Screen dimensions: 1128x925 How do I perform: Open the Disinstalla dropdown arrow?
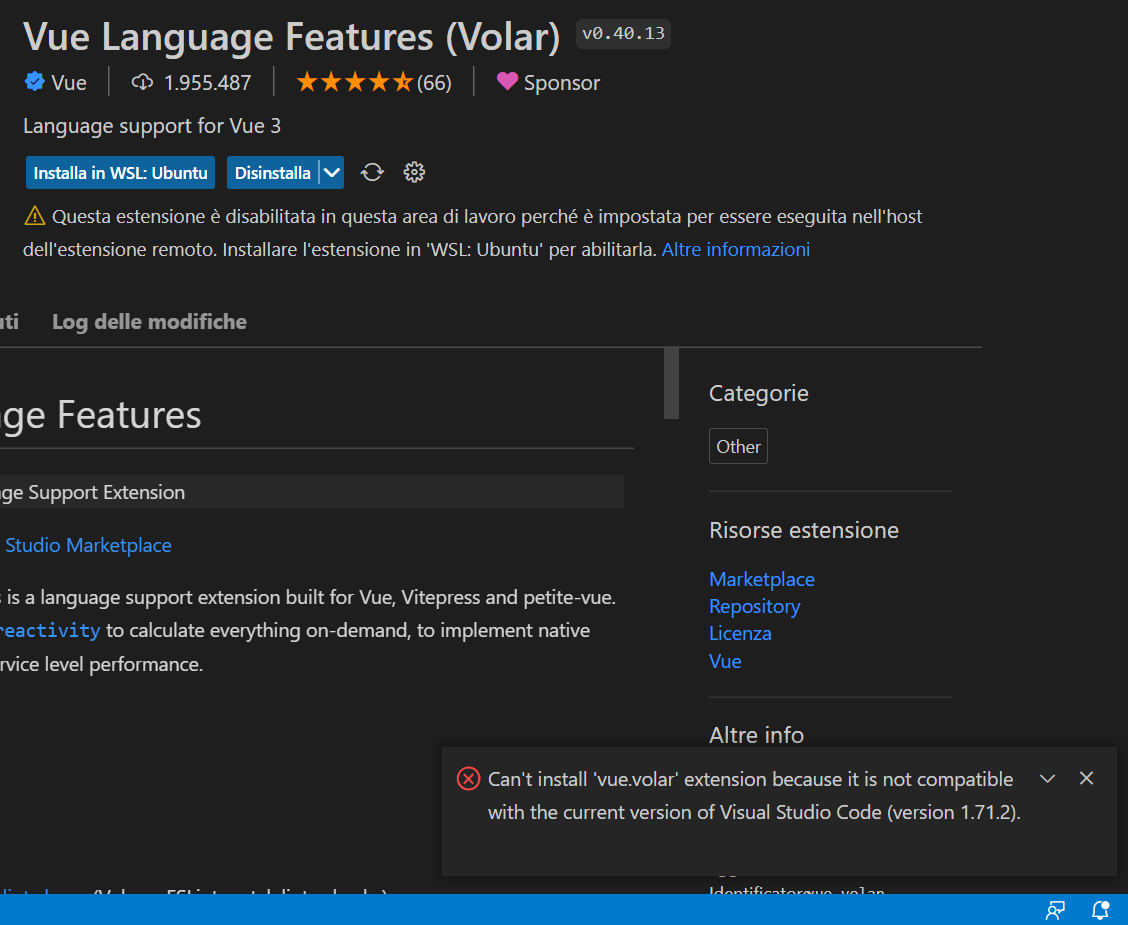332,172
